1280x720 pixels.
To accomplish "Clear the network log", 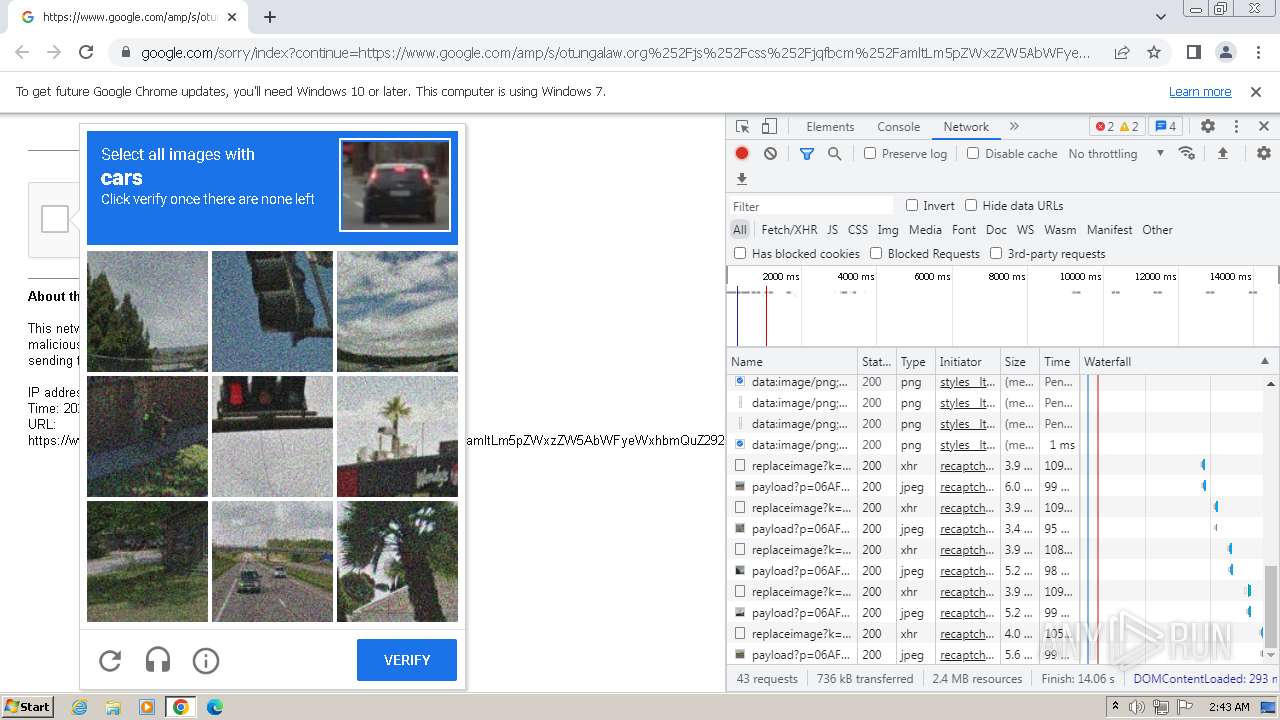I will (770, 153).
